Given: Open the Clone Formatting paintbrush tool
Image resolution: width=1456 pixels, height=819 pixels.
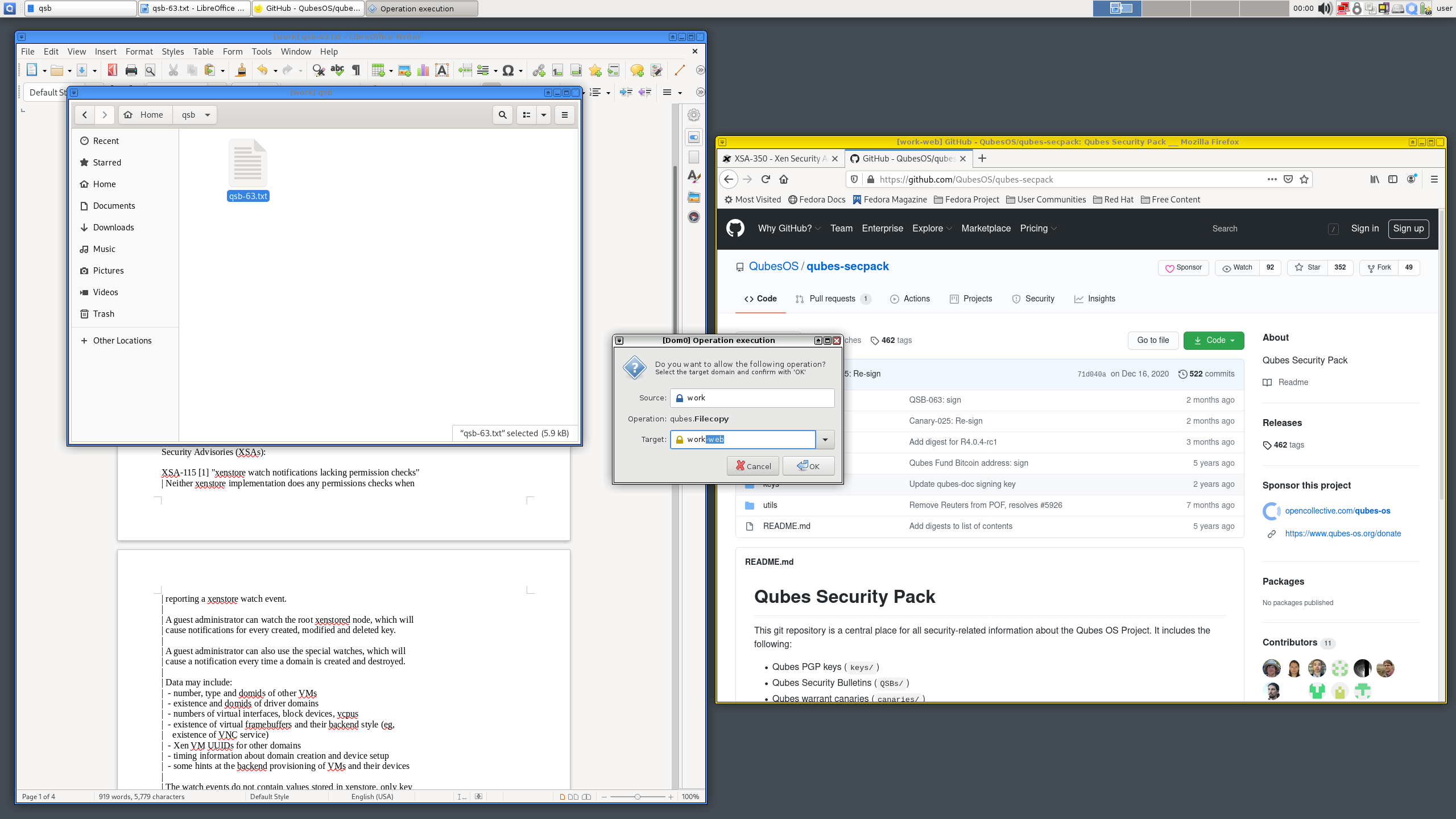Looking at the screenshot, I should (x=240, y=71).
